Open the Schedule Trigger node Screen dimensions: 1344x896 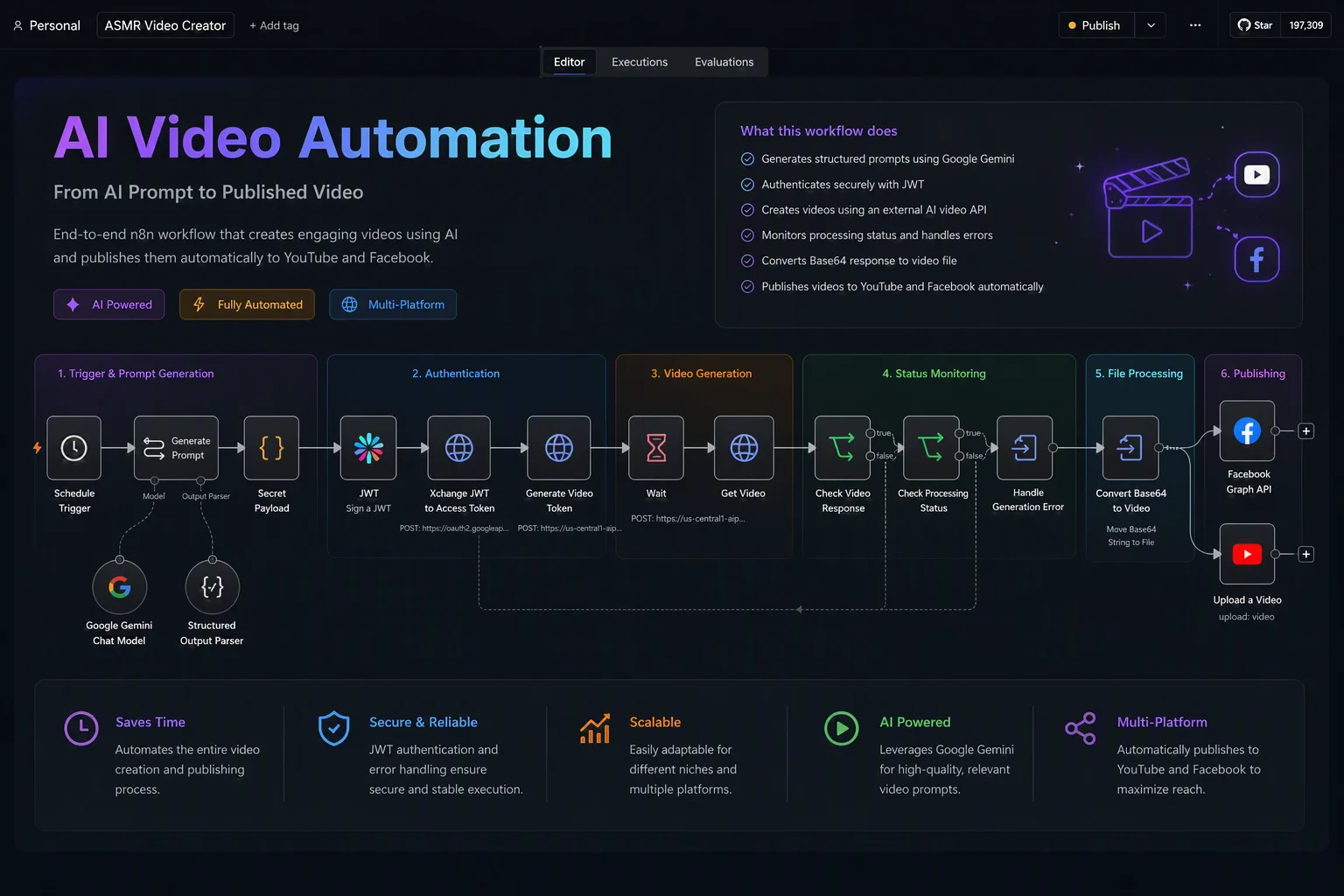point(74,448)
